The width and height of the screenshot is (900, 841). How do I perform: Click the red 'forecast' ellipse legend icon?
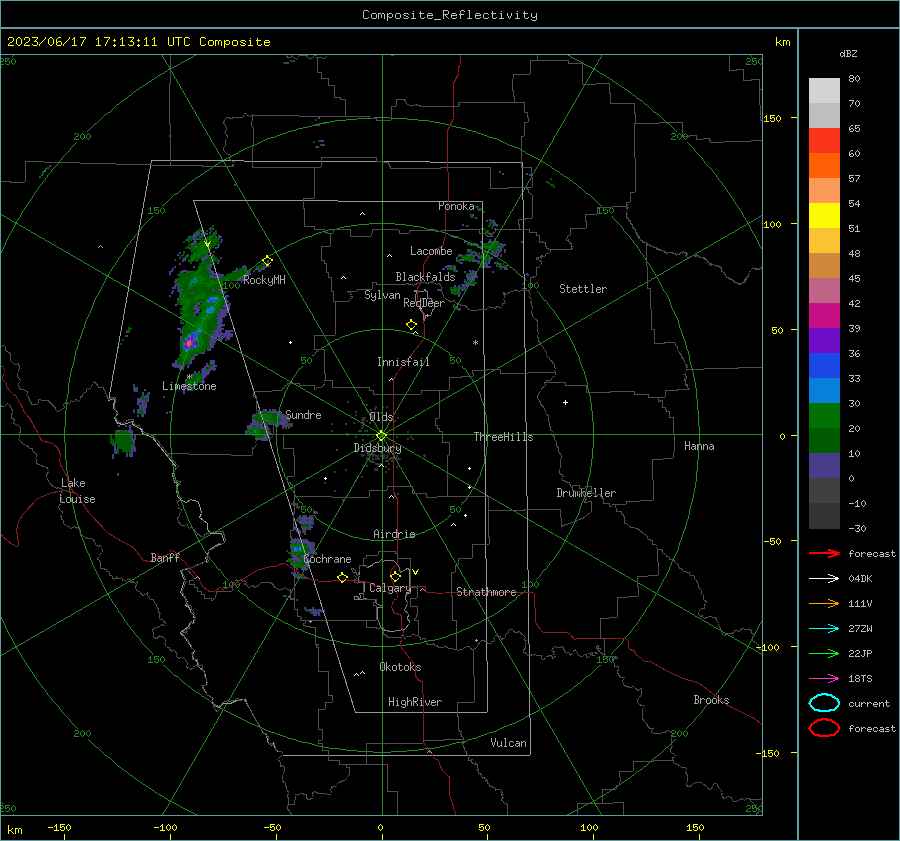(x=824, y=728)
